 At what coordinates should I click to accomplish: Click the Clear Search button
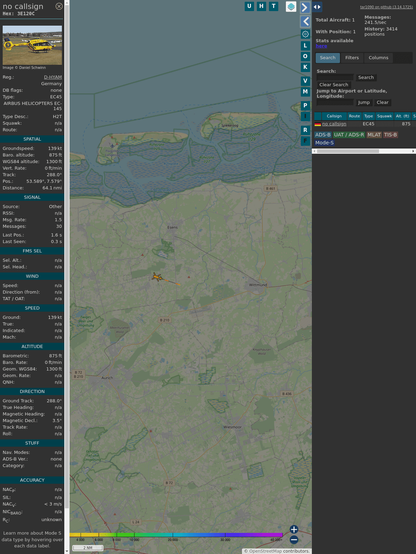tap(334, 85)
